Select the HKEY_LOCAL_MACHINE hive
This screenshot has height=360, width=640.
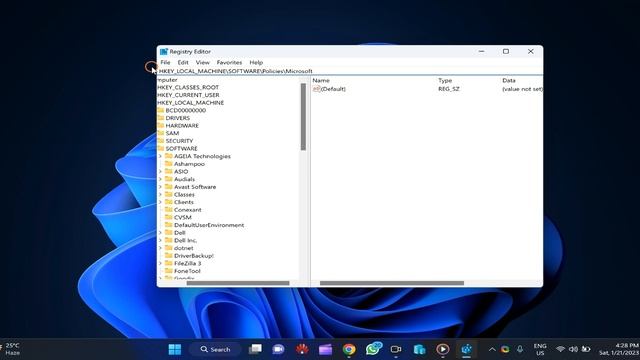[191, 103]
